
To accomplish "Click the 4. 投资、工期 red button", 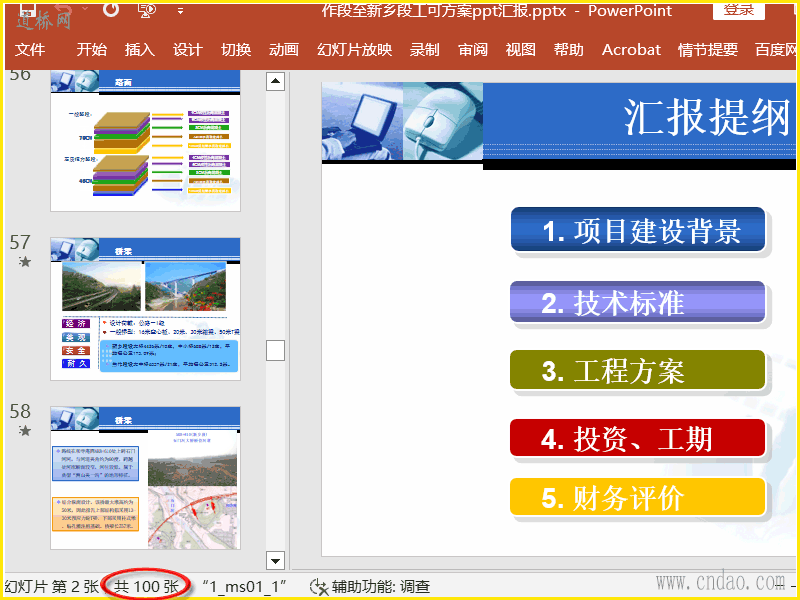I will tap(638, 438).
